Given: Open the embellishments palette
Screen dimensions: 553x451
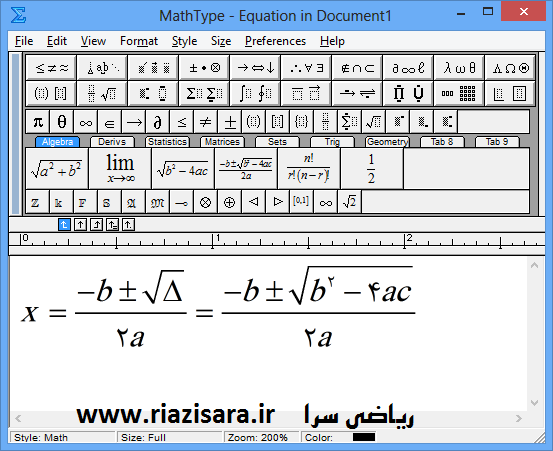Looking at the screenshot, I should 153,67.
